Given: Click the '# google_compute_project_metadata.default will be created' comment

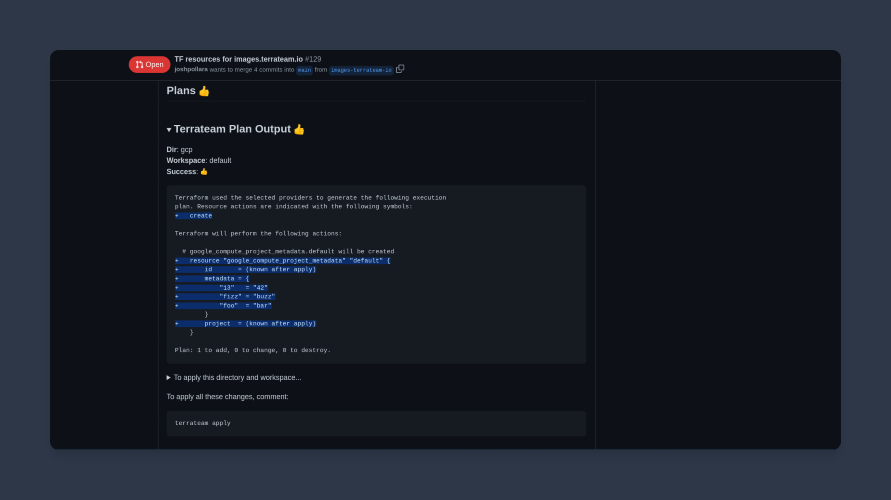Looking at the screenshot, I should click(x=288, y=251).
